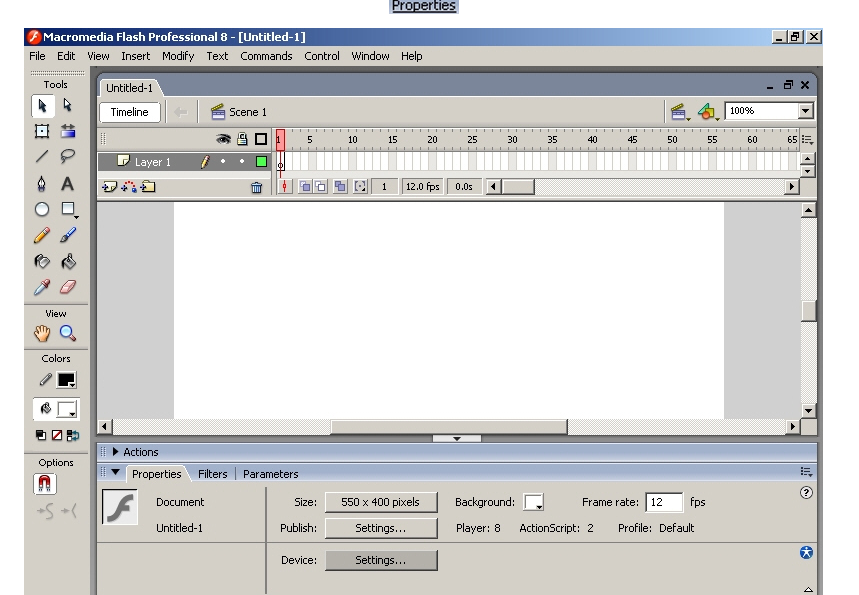Toggle lock all layers padlock icon

tap(242, 139)
